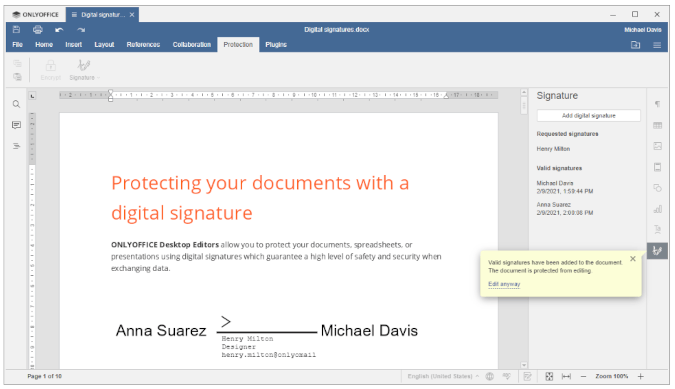This screenshot has height=389, width=675.
Task: Open the Navigation headings panel
Action: (16, 146)
